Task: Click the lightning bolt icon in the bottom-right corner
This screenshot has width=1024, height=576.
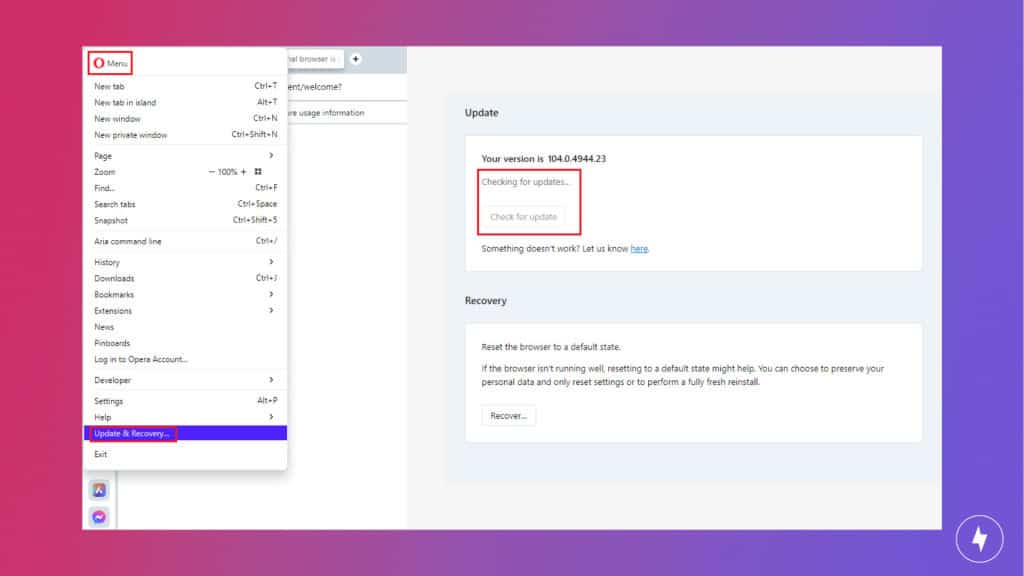Action: (979, 538)
